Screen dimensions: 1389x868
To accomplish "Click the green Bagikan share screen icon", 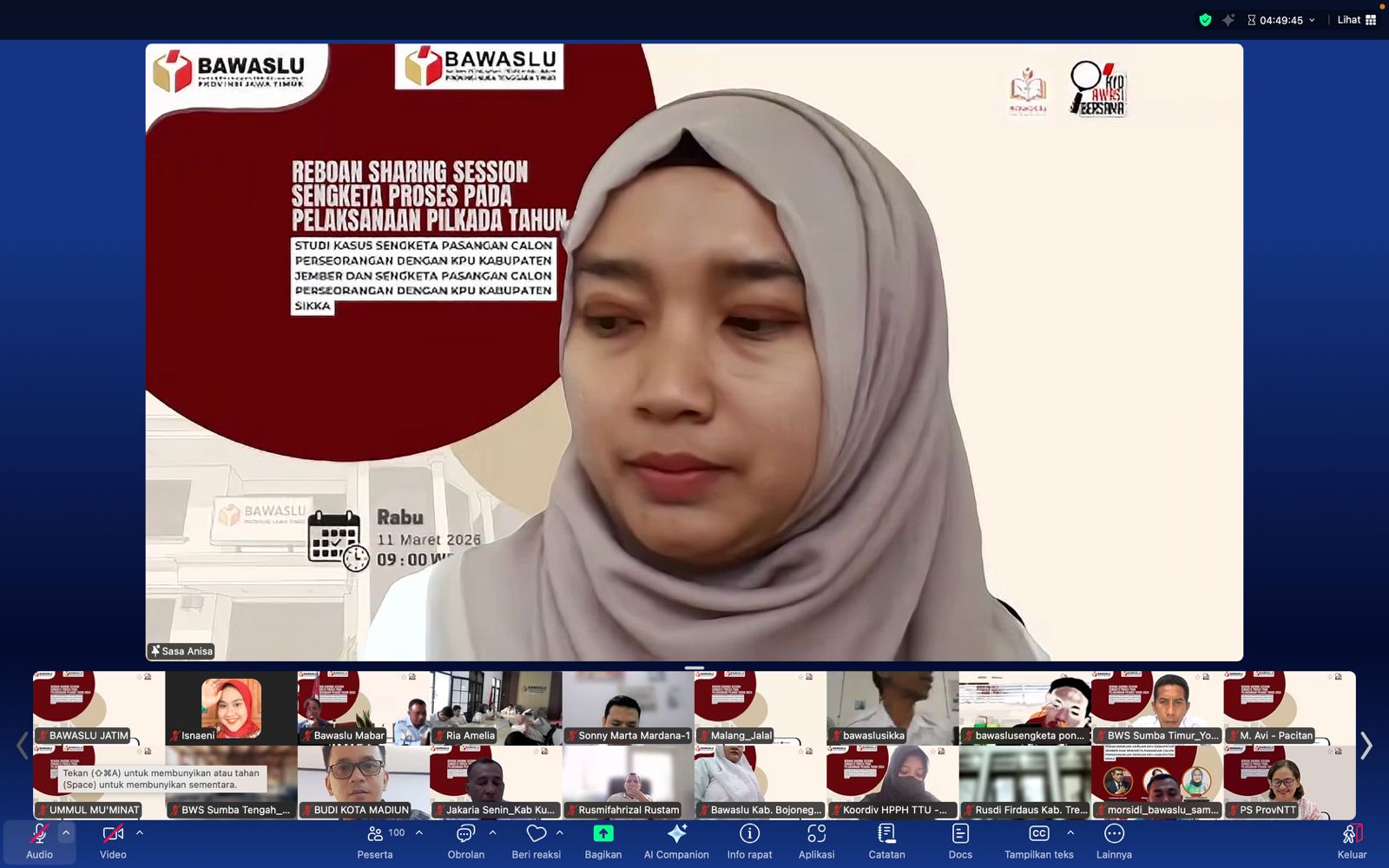I will pos(603,833).
